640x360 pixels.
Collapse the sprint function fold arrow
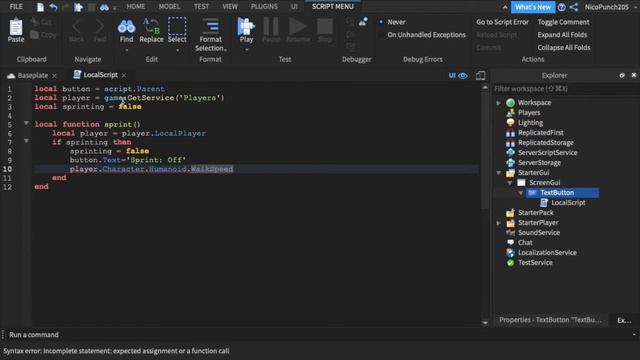[x=26, y=123]
